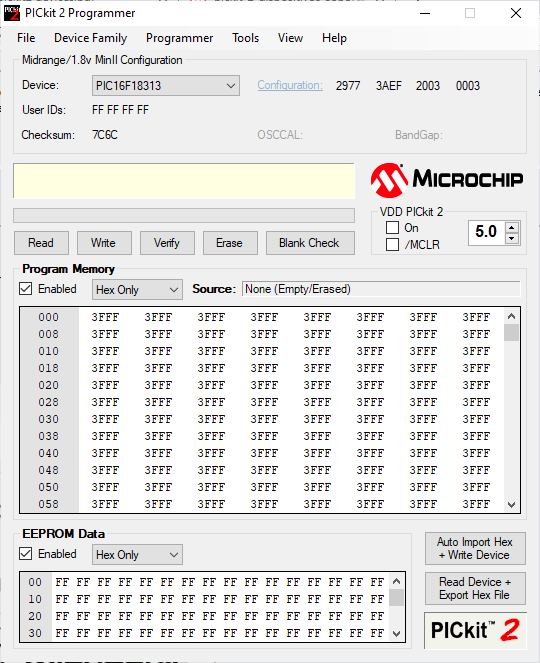Open the Configuration link
The image size is (540, 663).
[290, 85]
